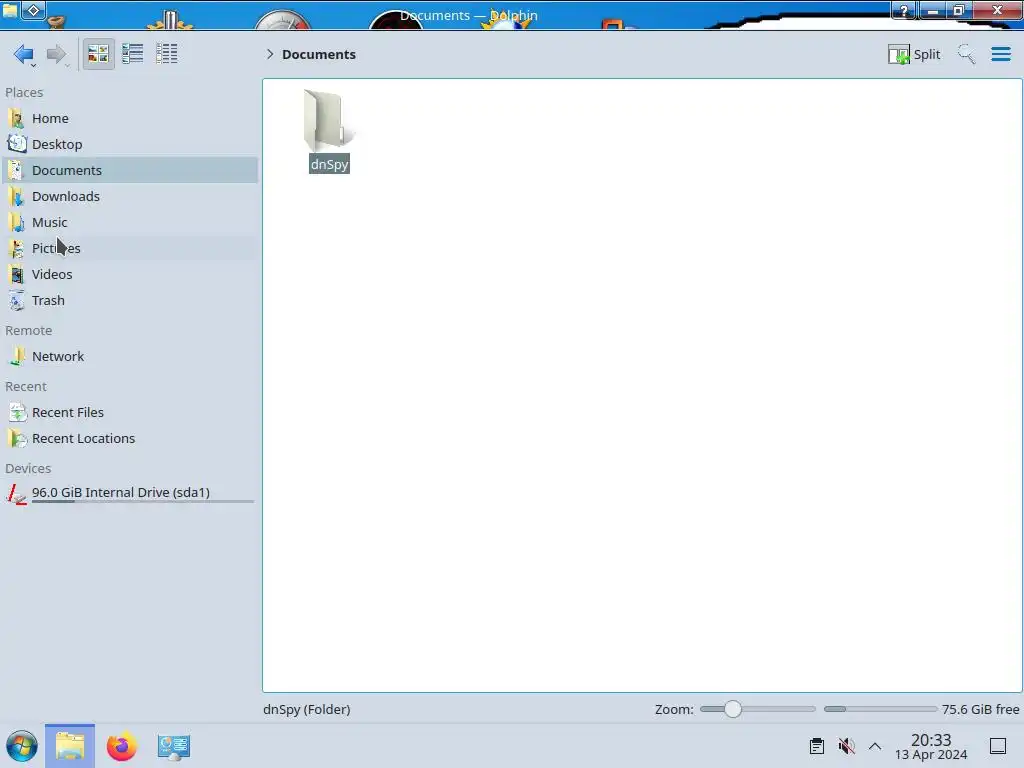Click the Videos folder icon
Image resolution: width=1024 pixels, height=768 pixels.
(17, 274)
